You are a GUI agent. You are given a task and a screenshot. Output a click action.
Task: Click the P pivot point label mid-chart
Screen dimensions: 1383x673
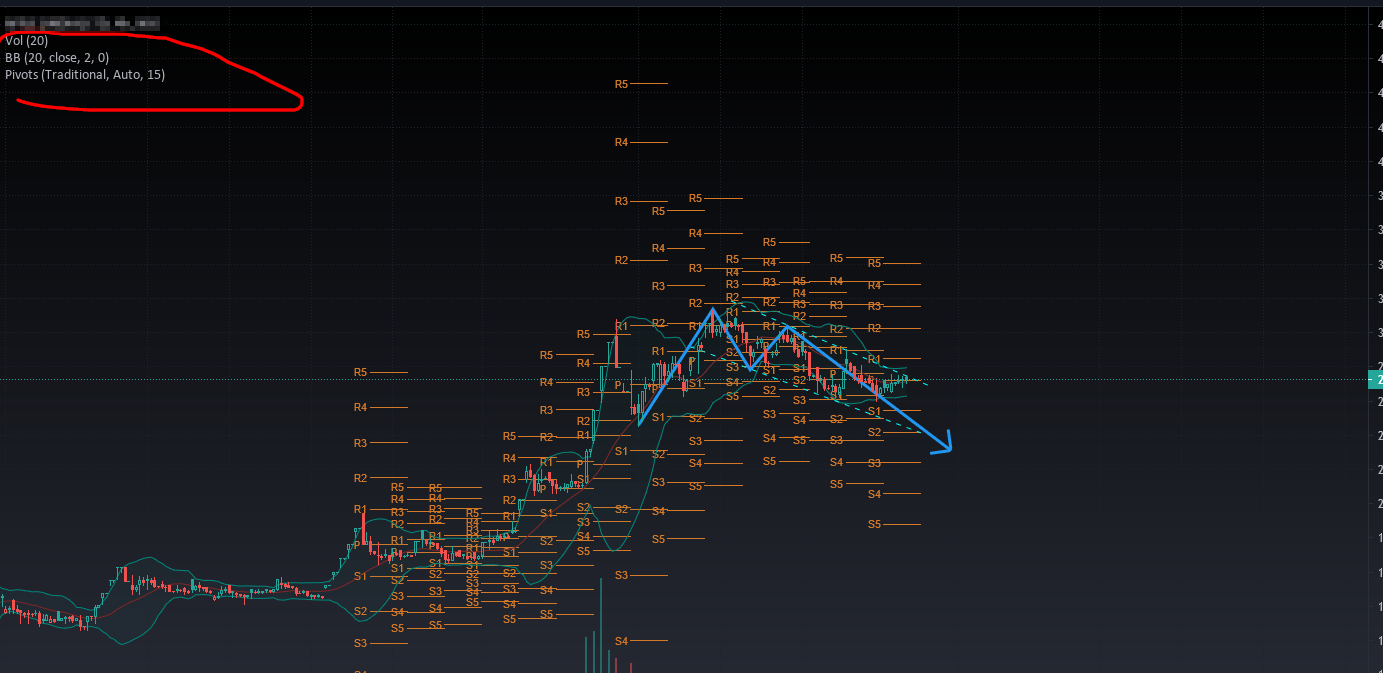pyautogui.click(x=617, y=383)
